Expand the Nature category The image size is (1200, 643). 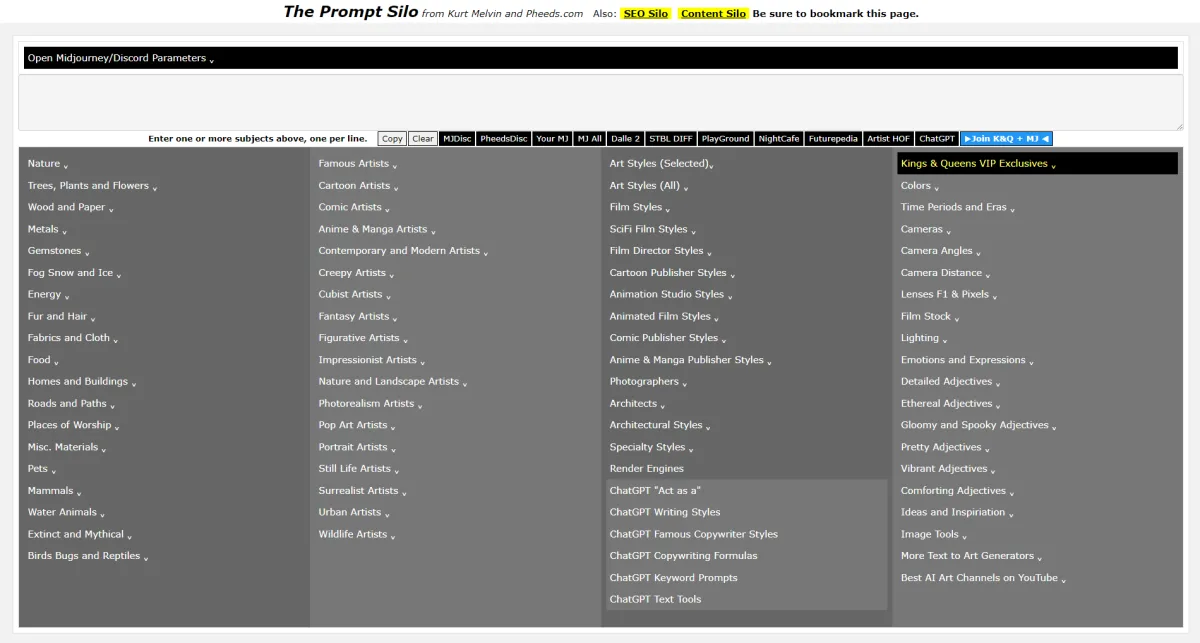48,164
